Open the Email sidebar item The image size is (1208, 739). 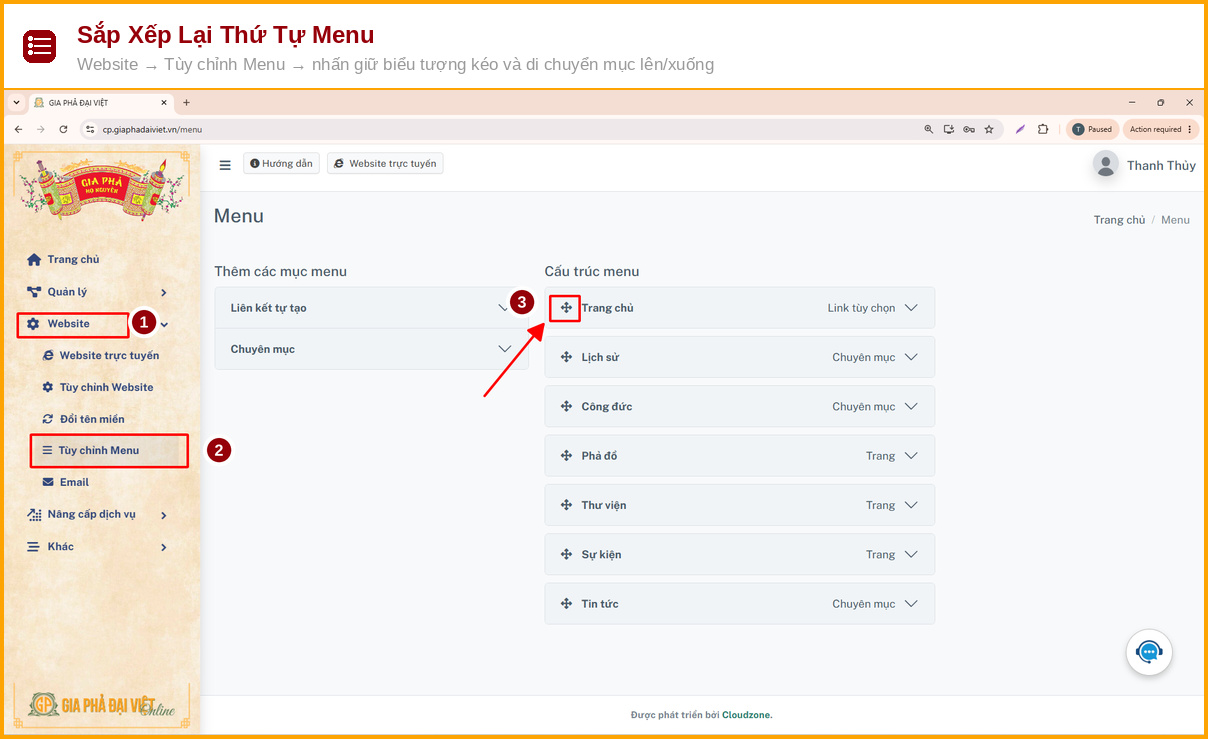pos(66,482)
